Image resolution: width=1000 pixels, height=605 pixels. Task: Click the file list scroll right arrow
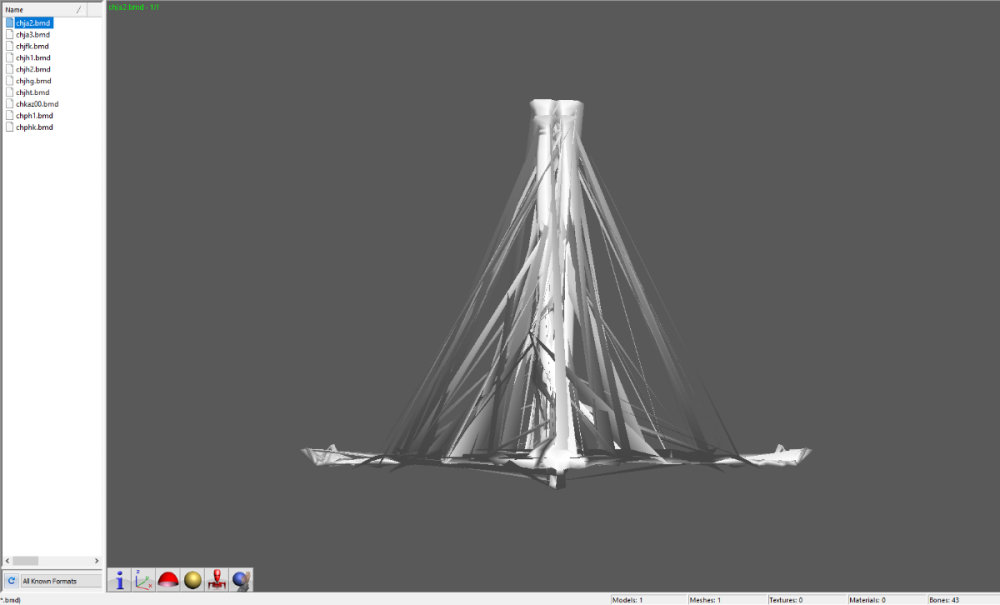tap(97, 561)
